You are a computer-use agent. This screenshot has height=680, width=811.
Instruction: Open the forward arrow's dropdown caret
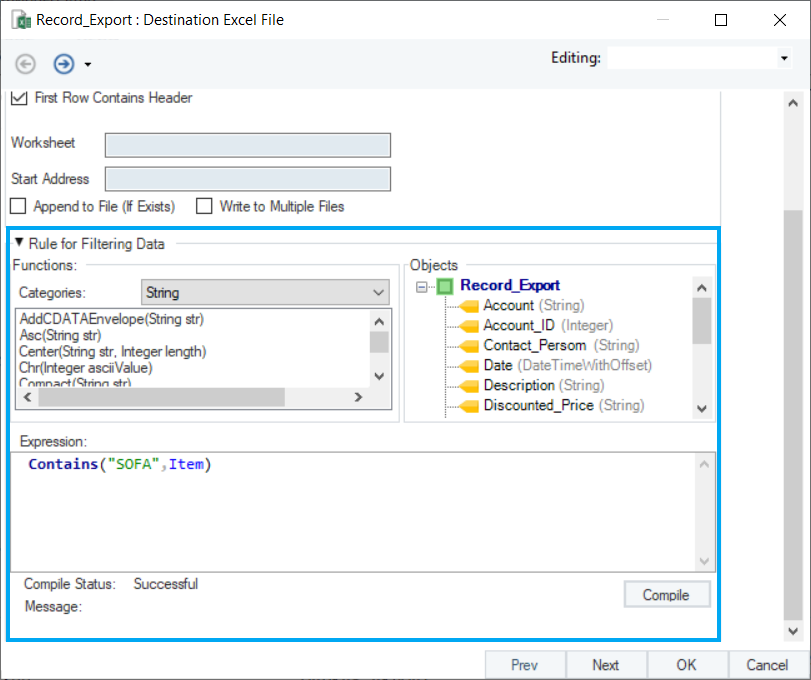(x=87, y=65)
